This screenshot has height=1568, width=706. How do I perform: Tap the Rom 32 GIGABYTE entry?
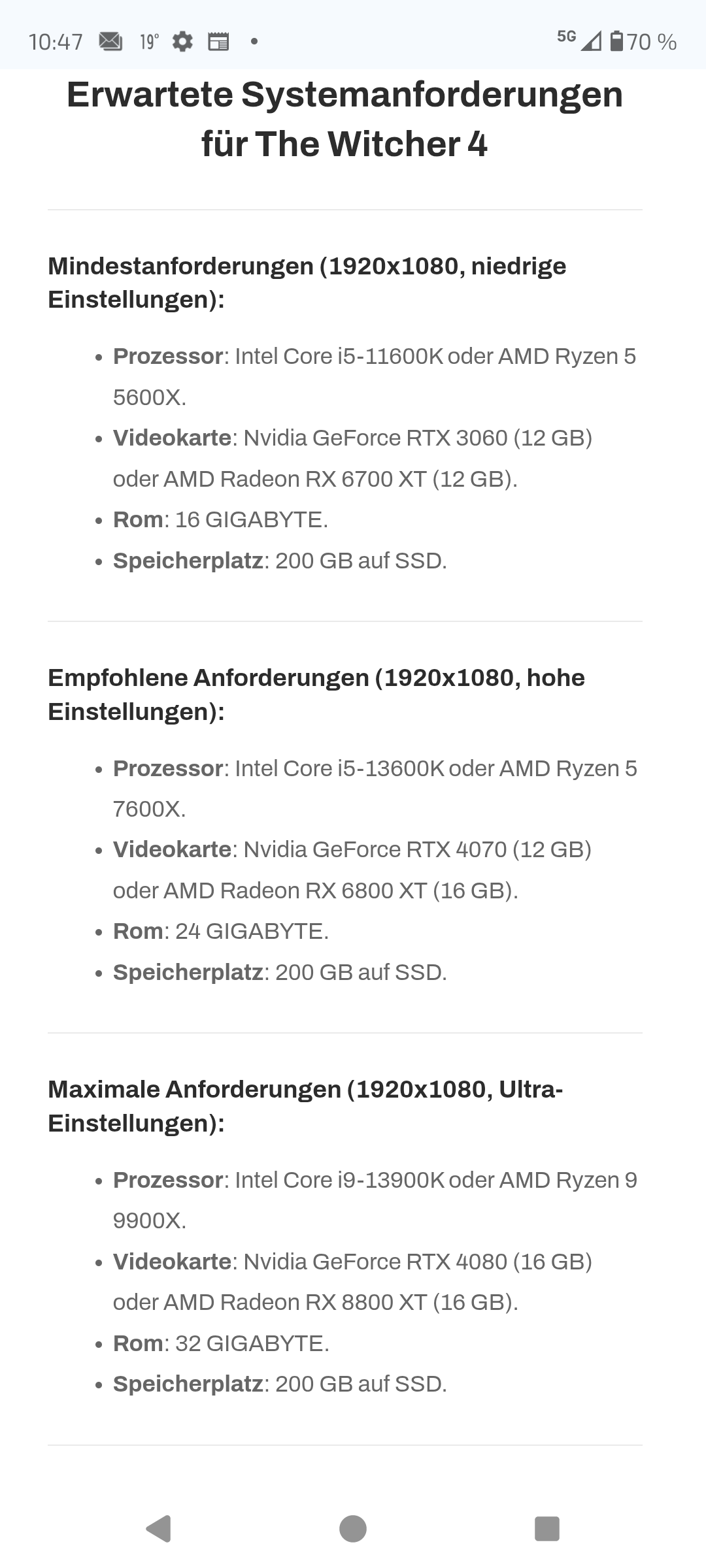(221, 1343)
